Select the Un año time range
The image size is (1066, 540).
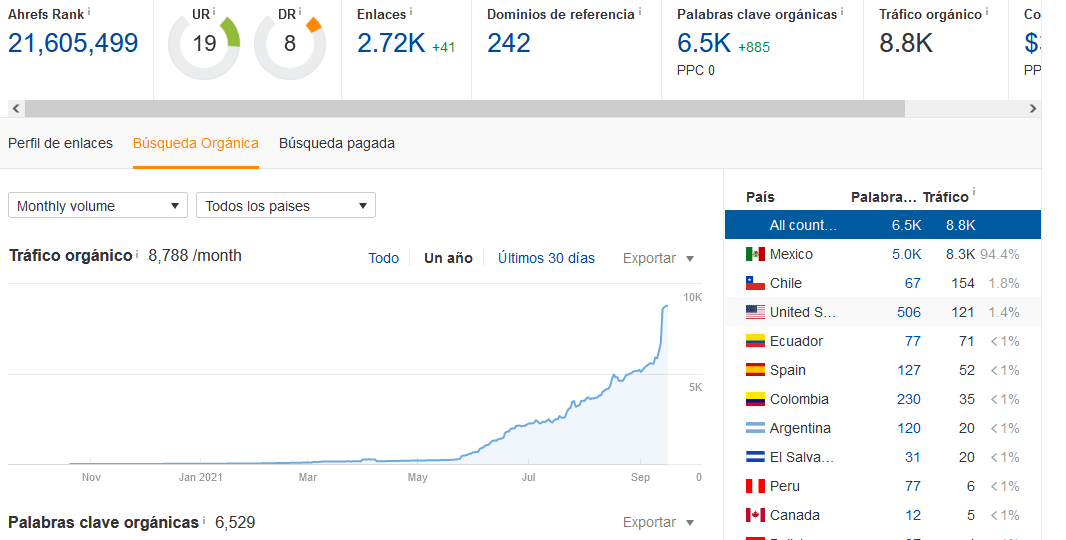(448, 258)
